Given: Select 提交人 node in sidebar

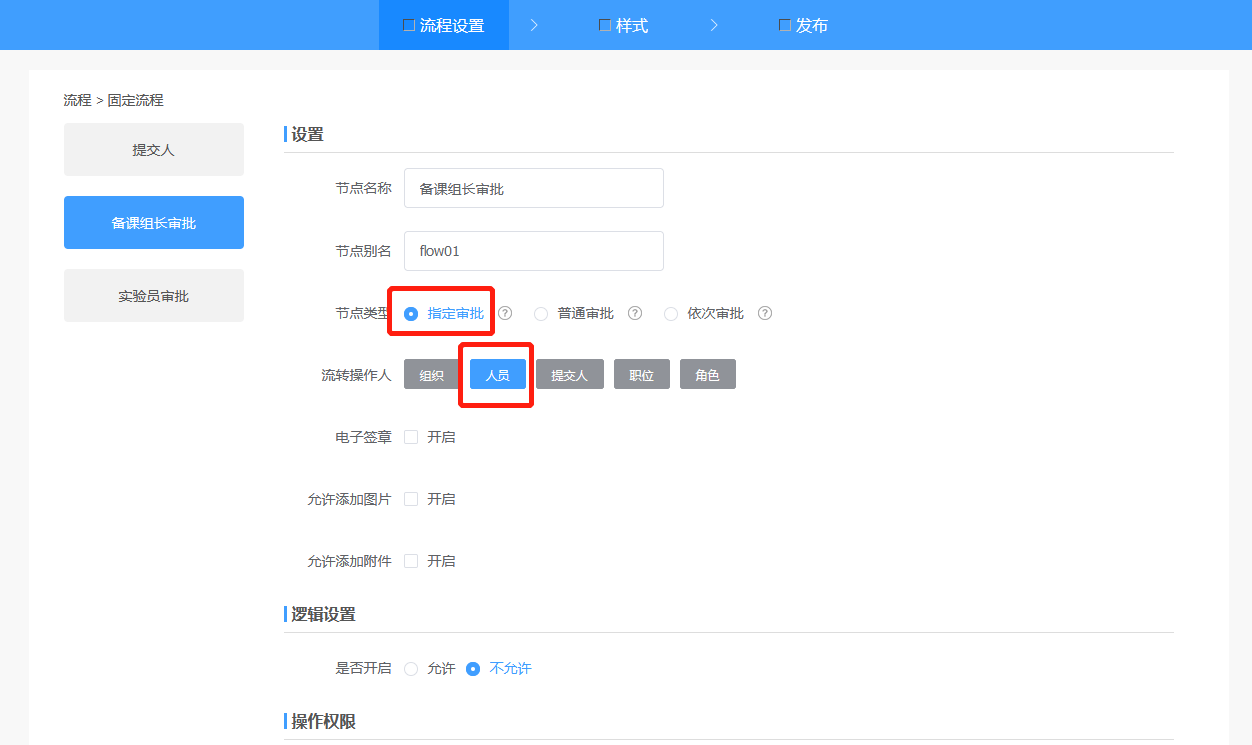Looking at the screenshot, I should coord(154,150).
